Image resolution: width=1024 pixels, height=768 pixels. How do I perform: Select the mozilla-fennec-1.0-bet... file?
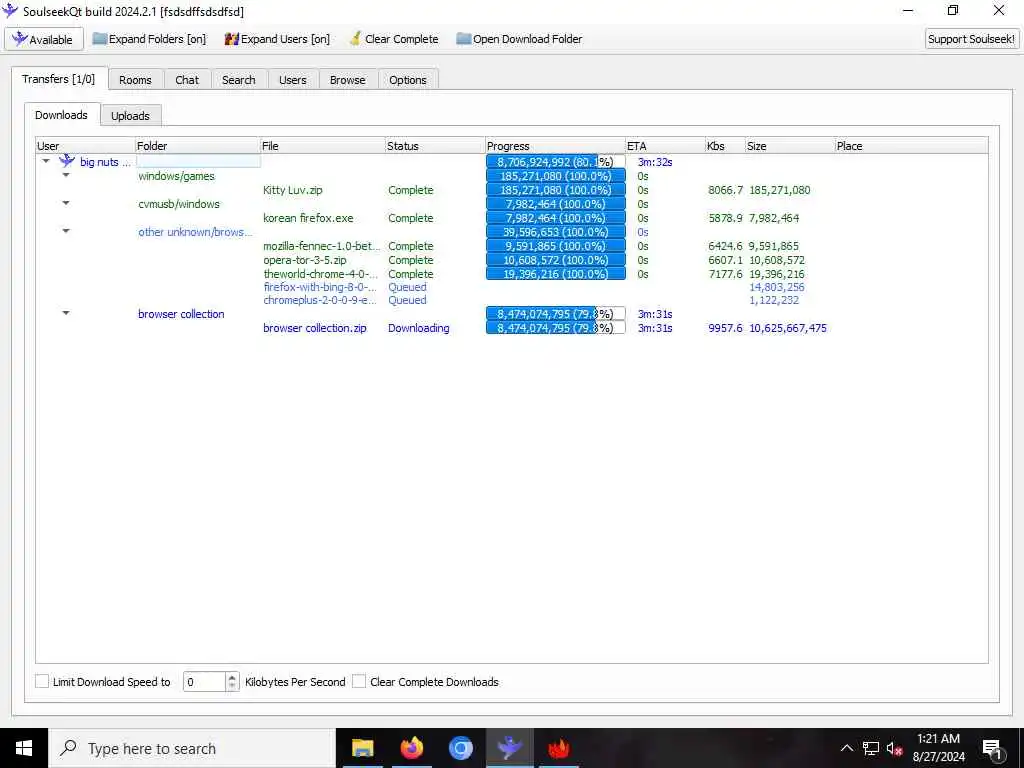click(321, 246)
